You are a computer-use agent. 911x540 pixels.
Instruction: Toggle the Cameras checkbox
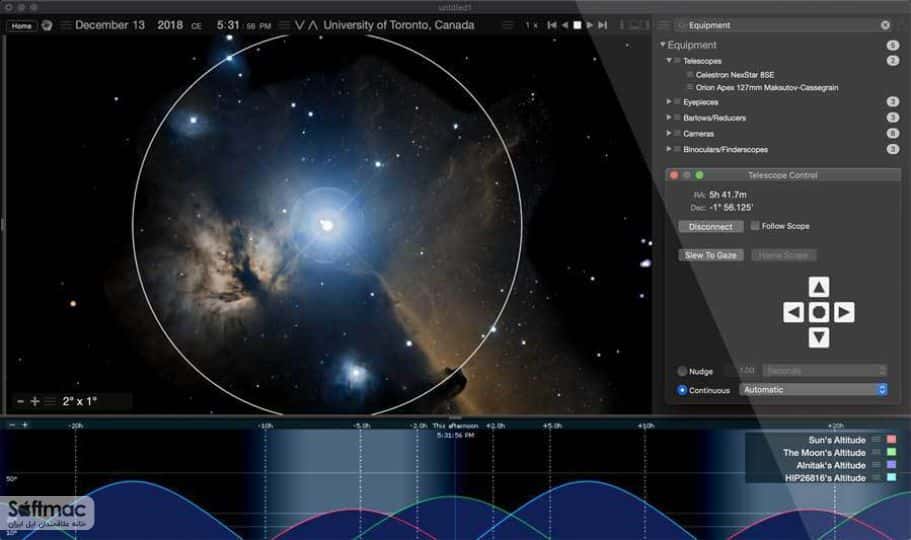click(x=677, y=133)
